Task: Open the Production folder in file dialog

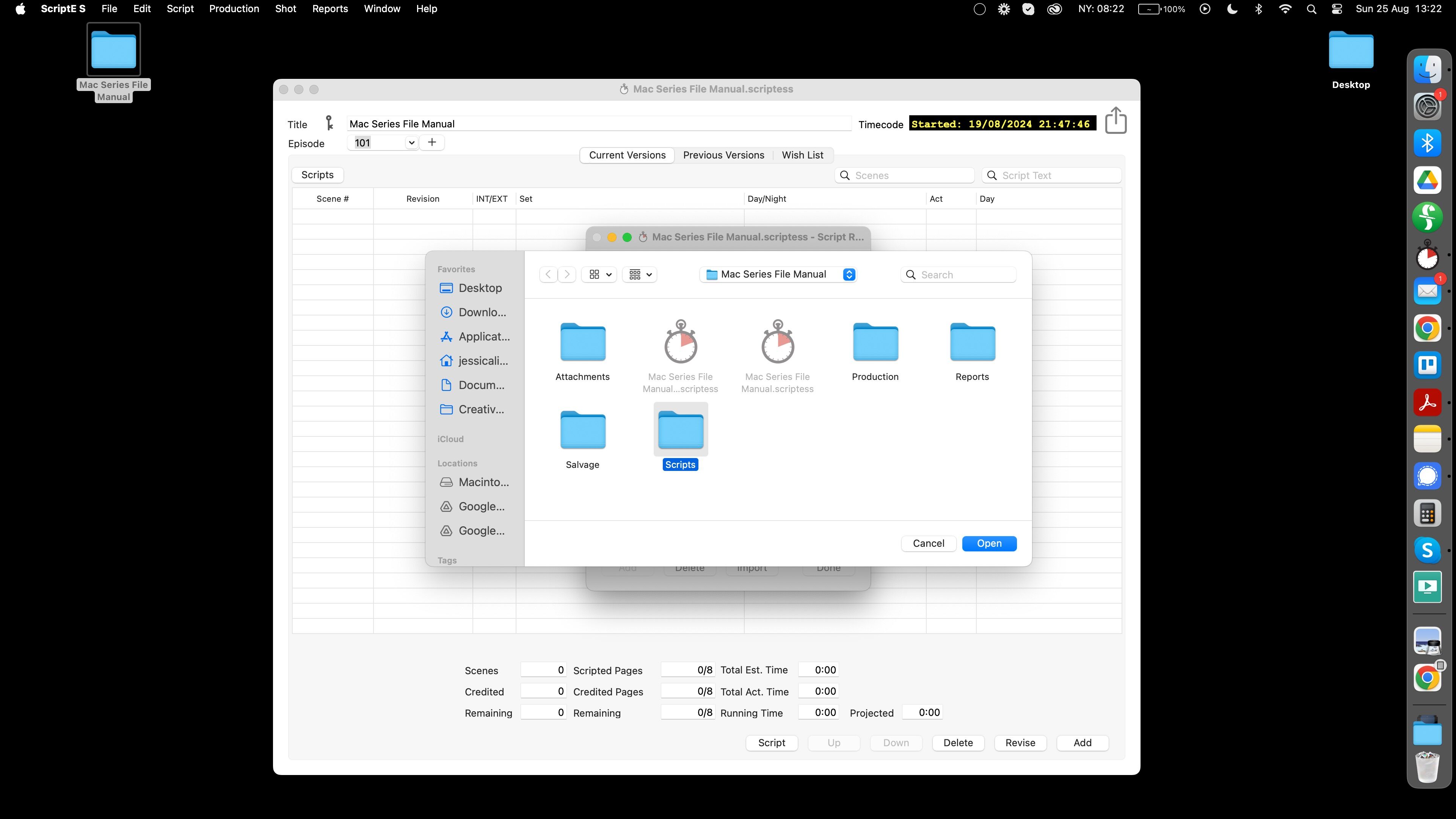Action: click(x=875, y=342)
